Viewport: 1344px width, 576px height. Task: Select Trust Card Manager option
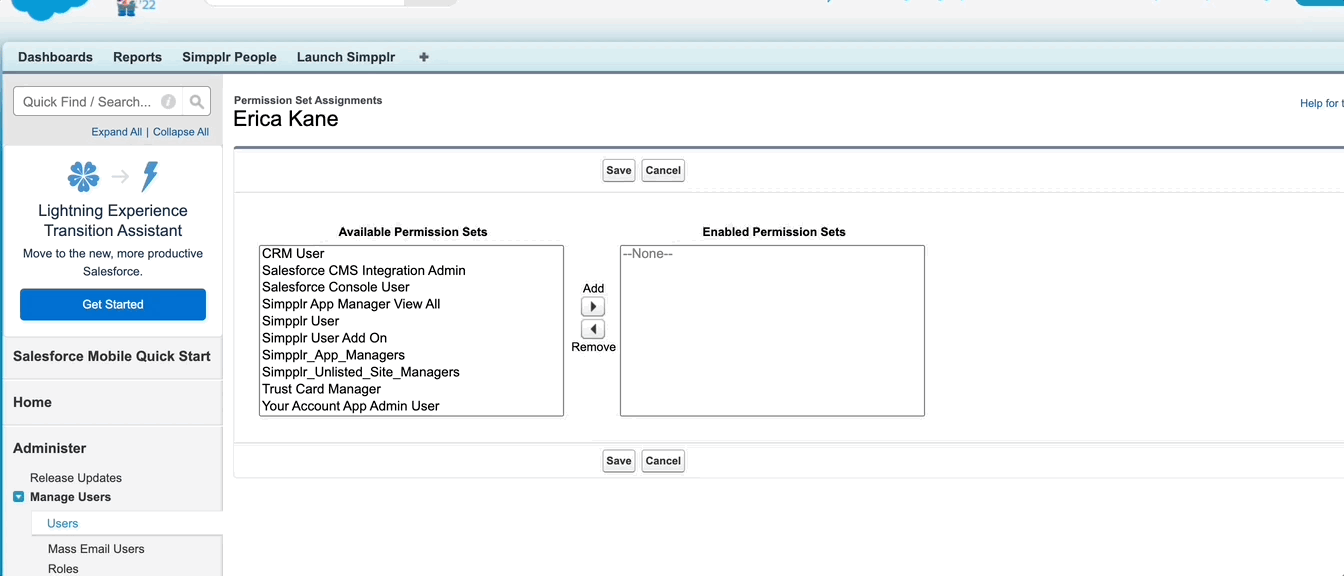pos(411,390)
